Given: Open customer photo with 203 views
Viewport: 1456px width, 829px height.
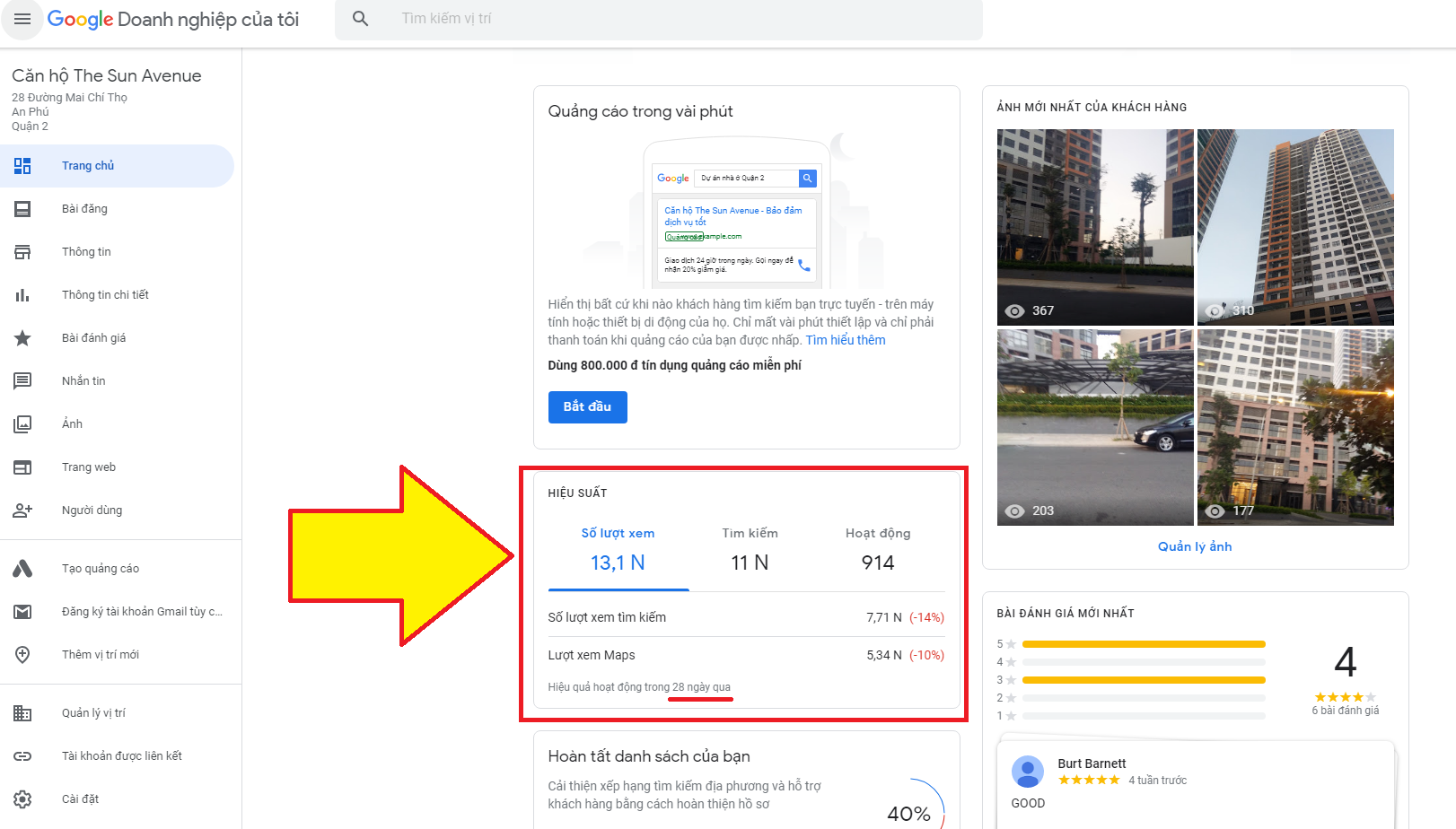Looking at the screenshot, I should [1095, 427].
